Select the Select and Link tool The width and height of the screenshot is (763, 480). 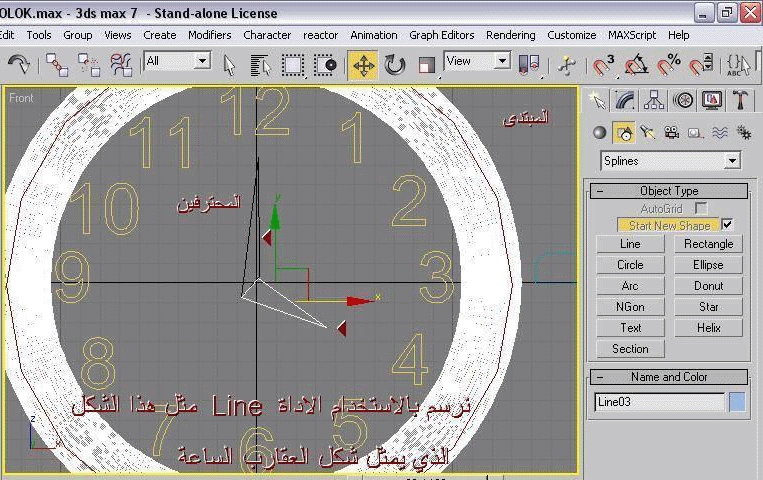click(57, 65)
